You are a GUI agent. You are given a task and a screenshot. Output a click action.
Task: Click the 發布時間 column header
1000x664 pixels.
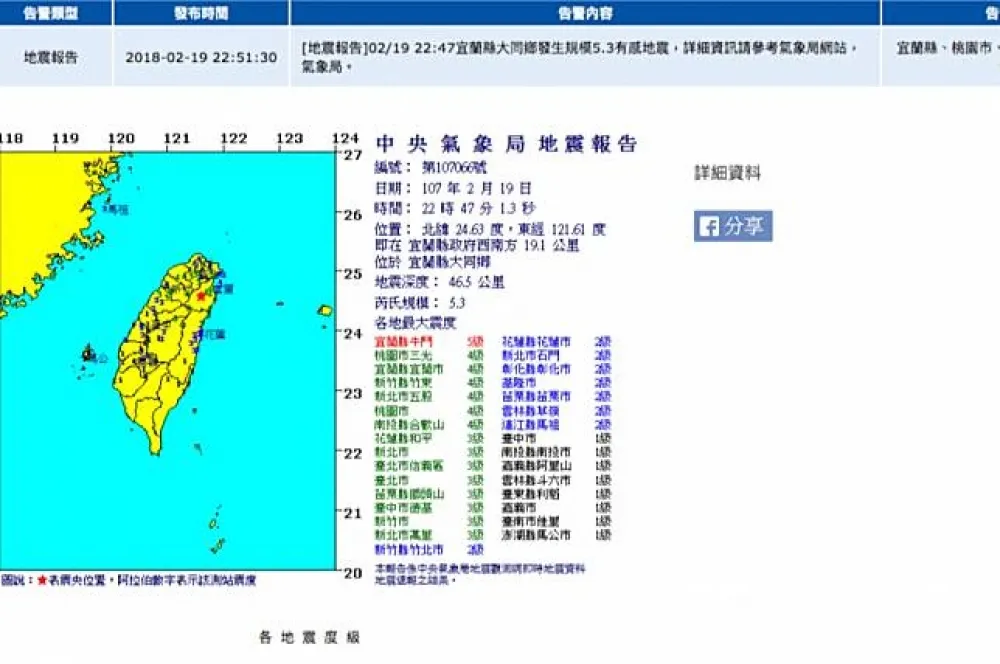(x=201, y=13)
